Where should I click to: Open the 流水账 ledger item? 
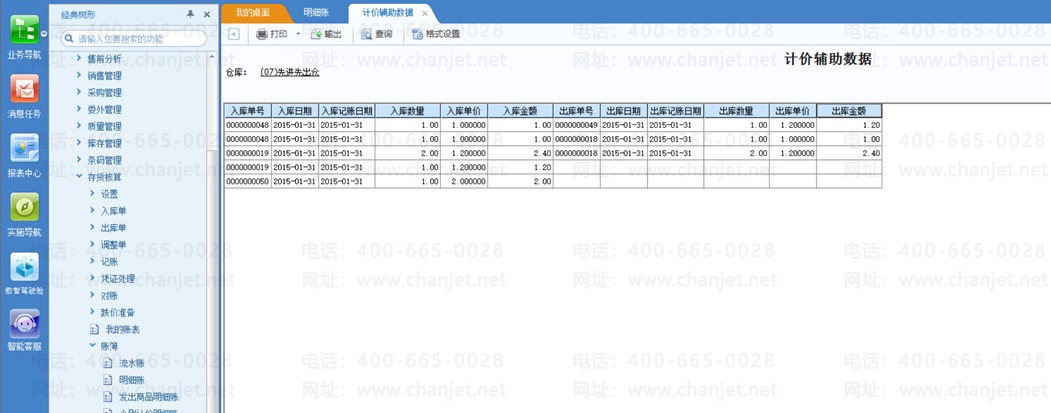coord(131,363)
